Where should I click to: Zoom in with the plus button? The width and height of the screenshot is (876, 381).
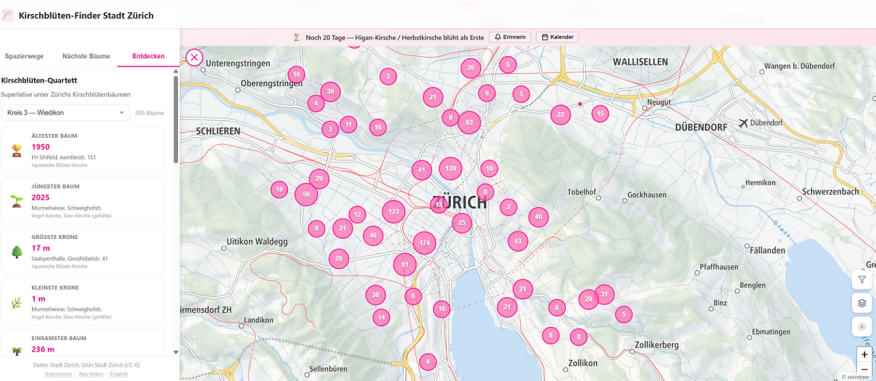point(864,354)
